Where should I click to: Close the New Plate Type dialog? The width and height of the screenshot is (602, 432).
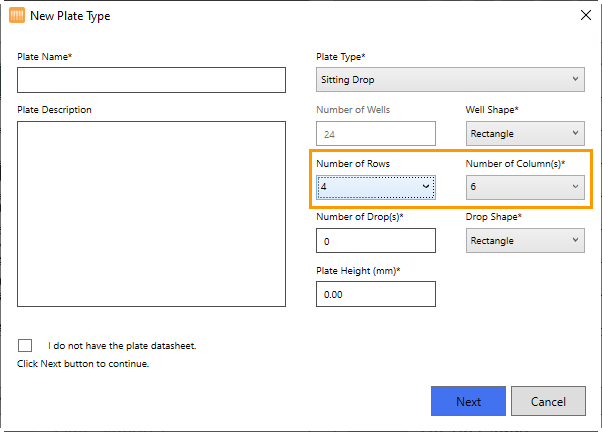point(585,15)
